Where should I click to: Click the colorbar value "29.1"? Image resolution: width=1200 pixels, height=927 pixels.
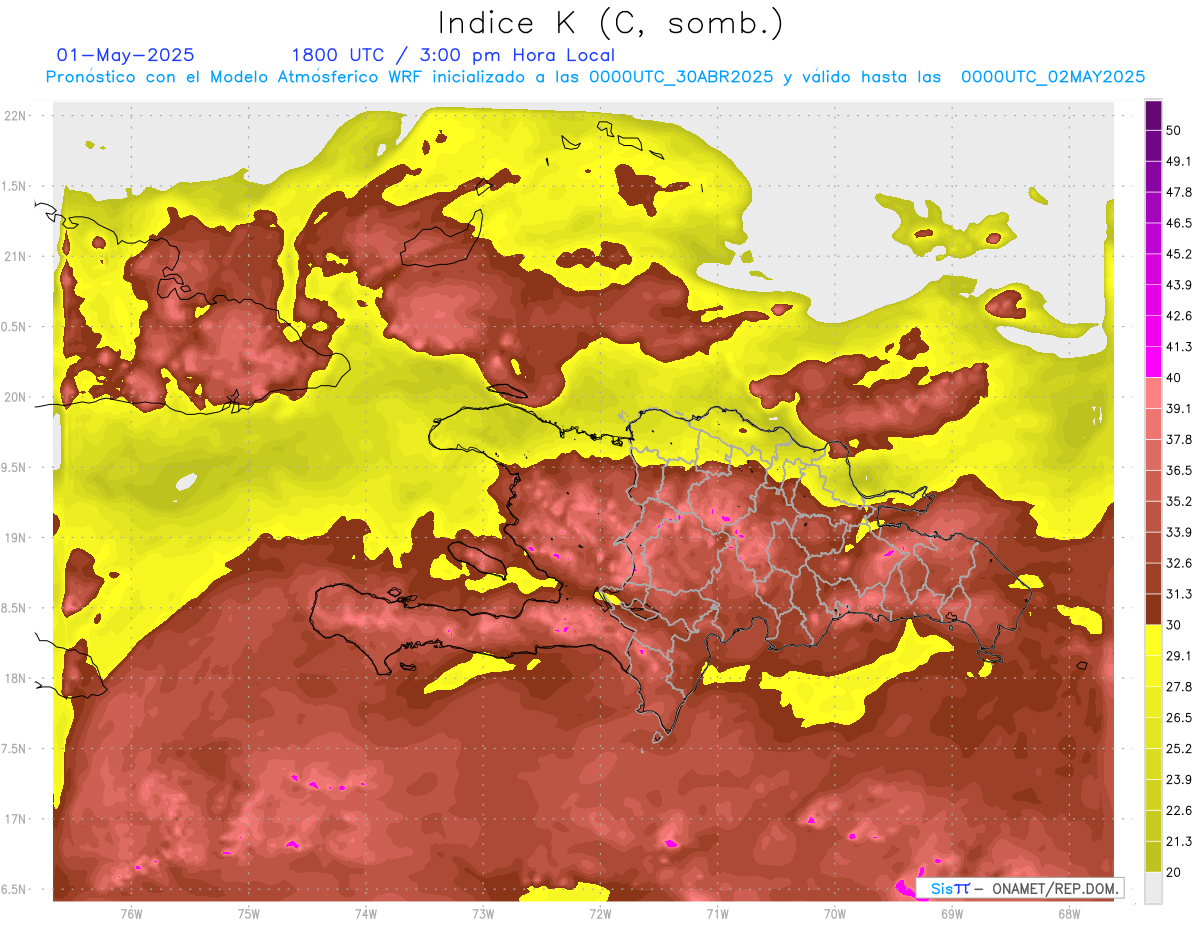click(x=1179, y=656)
